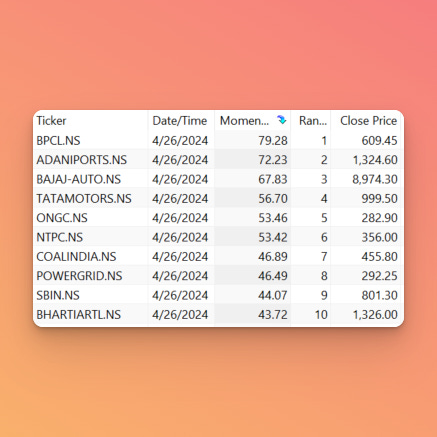Select the COALINDIA.NS ticker cell
The width and height of the screenshot is (437, 437).
[76, 257]
